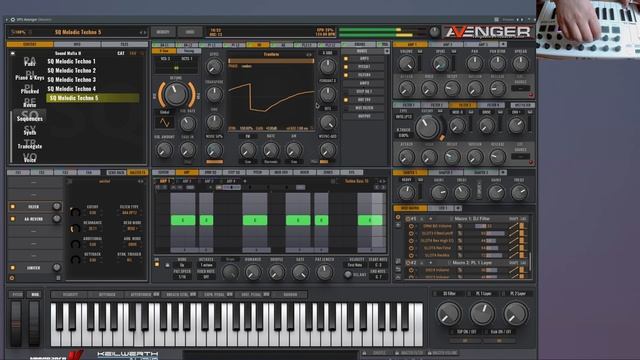The height and width of the screenshot is (360, 640).
Task: Switch to the Filter 3 tab
Action: pos(464,105)
